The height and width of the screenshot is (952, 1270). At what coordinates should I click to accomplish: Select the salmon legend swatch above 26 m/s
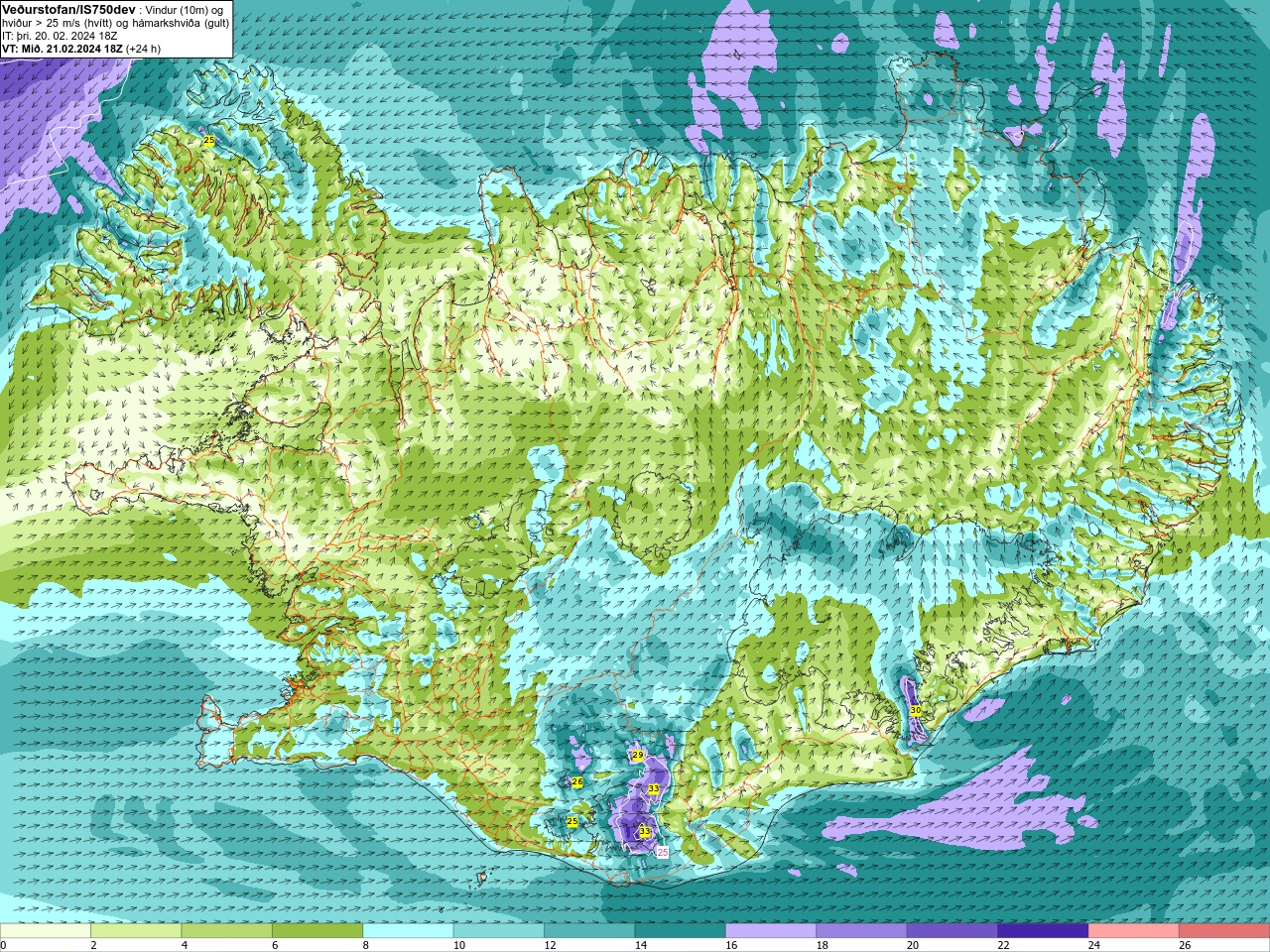1224,931
